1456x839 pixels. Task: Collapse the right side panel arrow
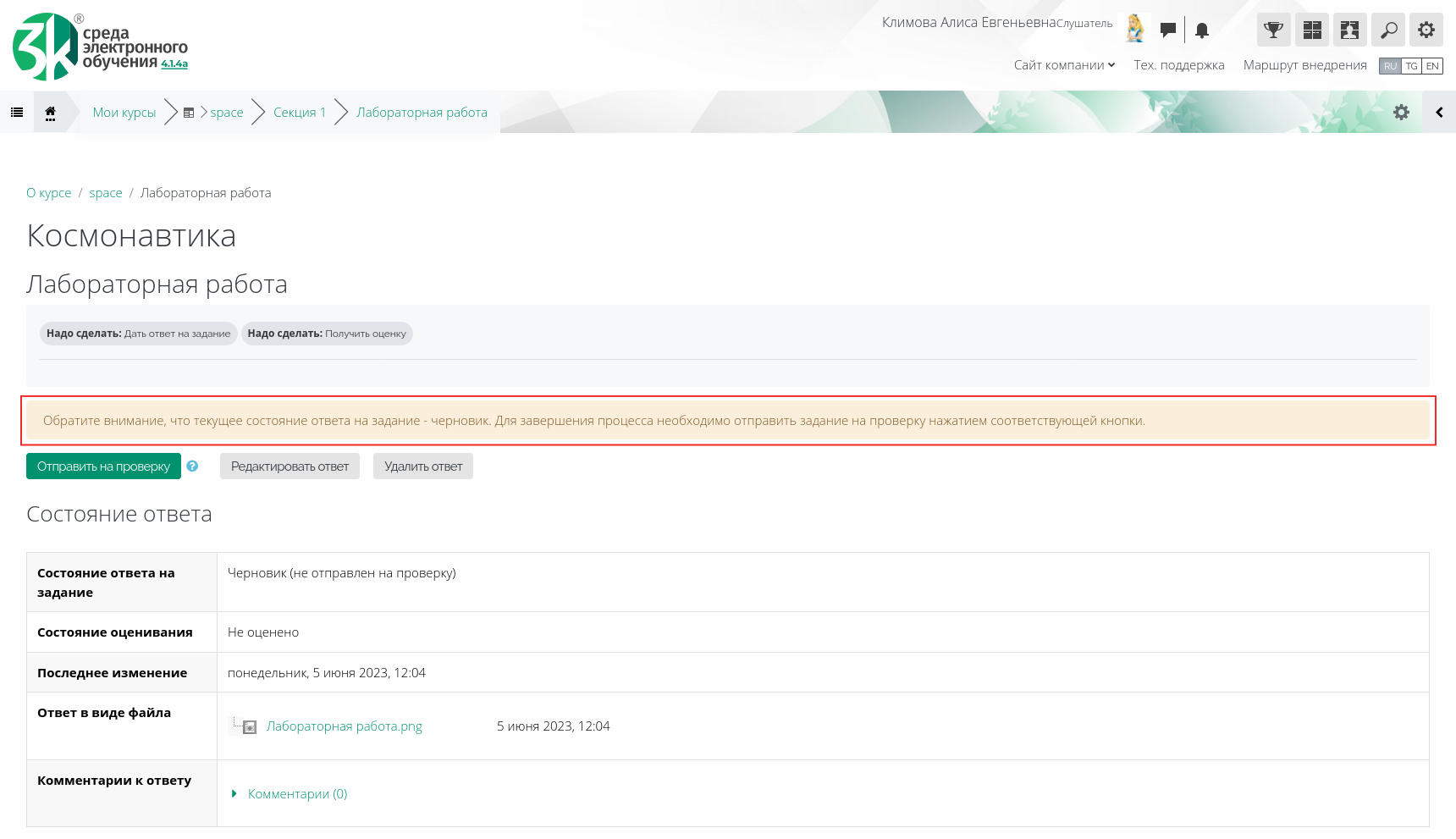point(1439,113)
